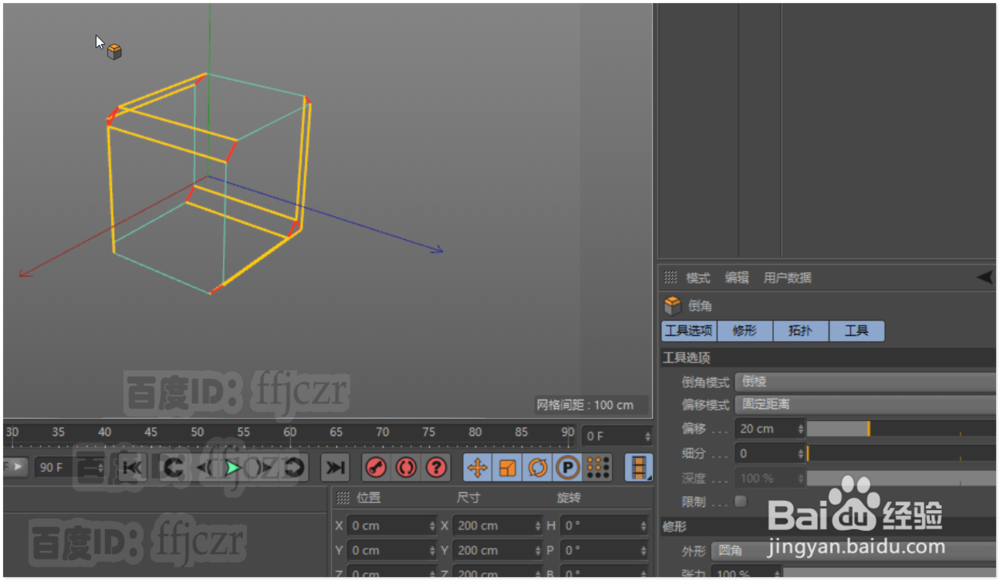
Task: Open the 外形 dropdown showing 圆角
Action: (853, 550)
